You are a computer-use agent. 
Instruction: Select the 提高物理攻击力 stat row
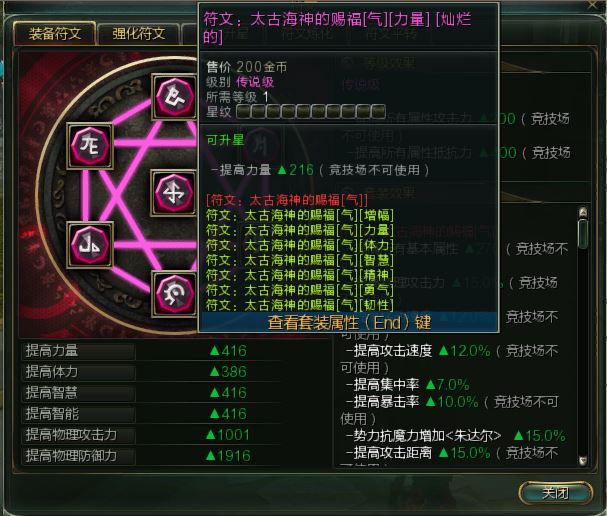coord(151,434)
